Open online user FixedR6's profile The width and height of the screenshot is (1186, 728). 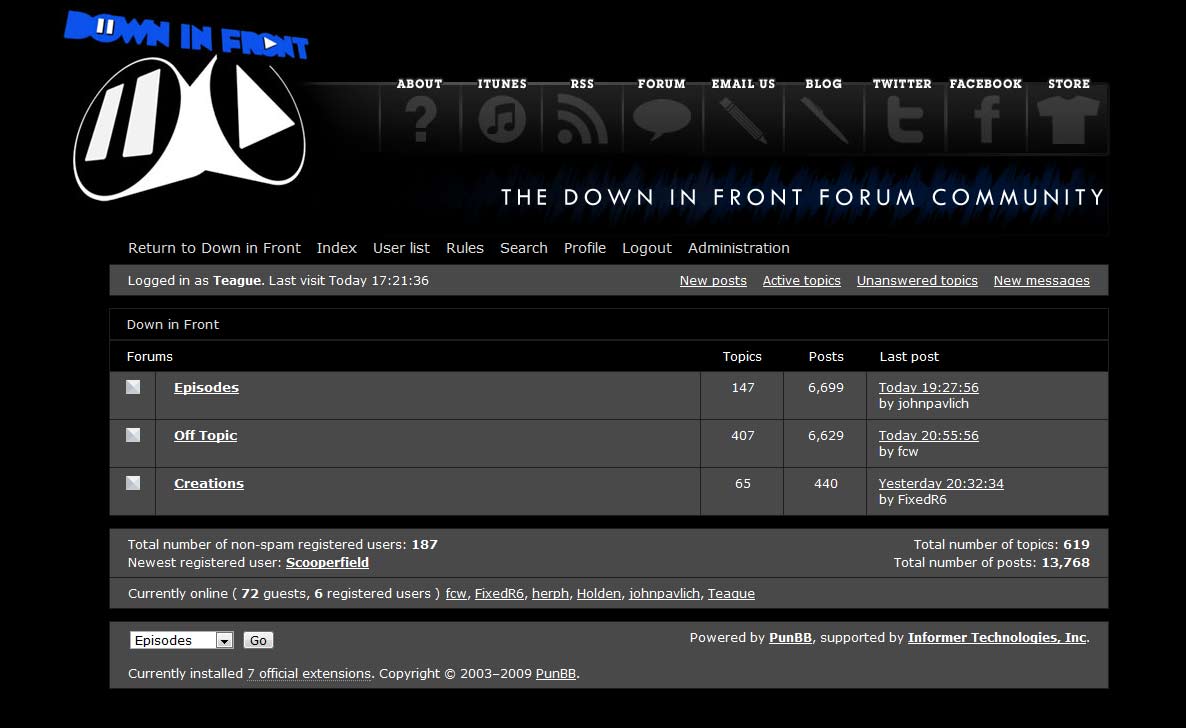pos(498,593)
